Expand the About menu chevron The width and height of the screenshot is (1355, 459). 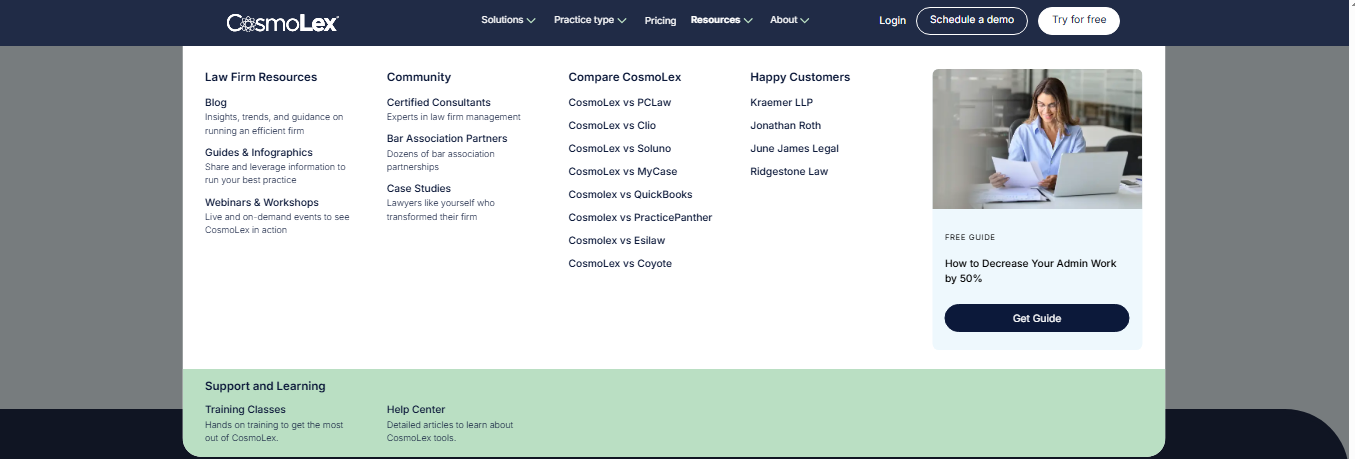[805, 20]
